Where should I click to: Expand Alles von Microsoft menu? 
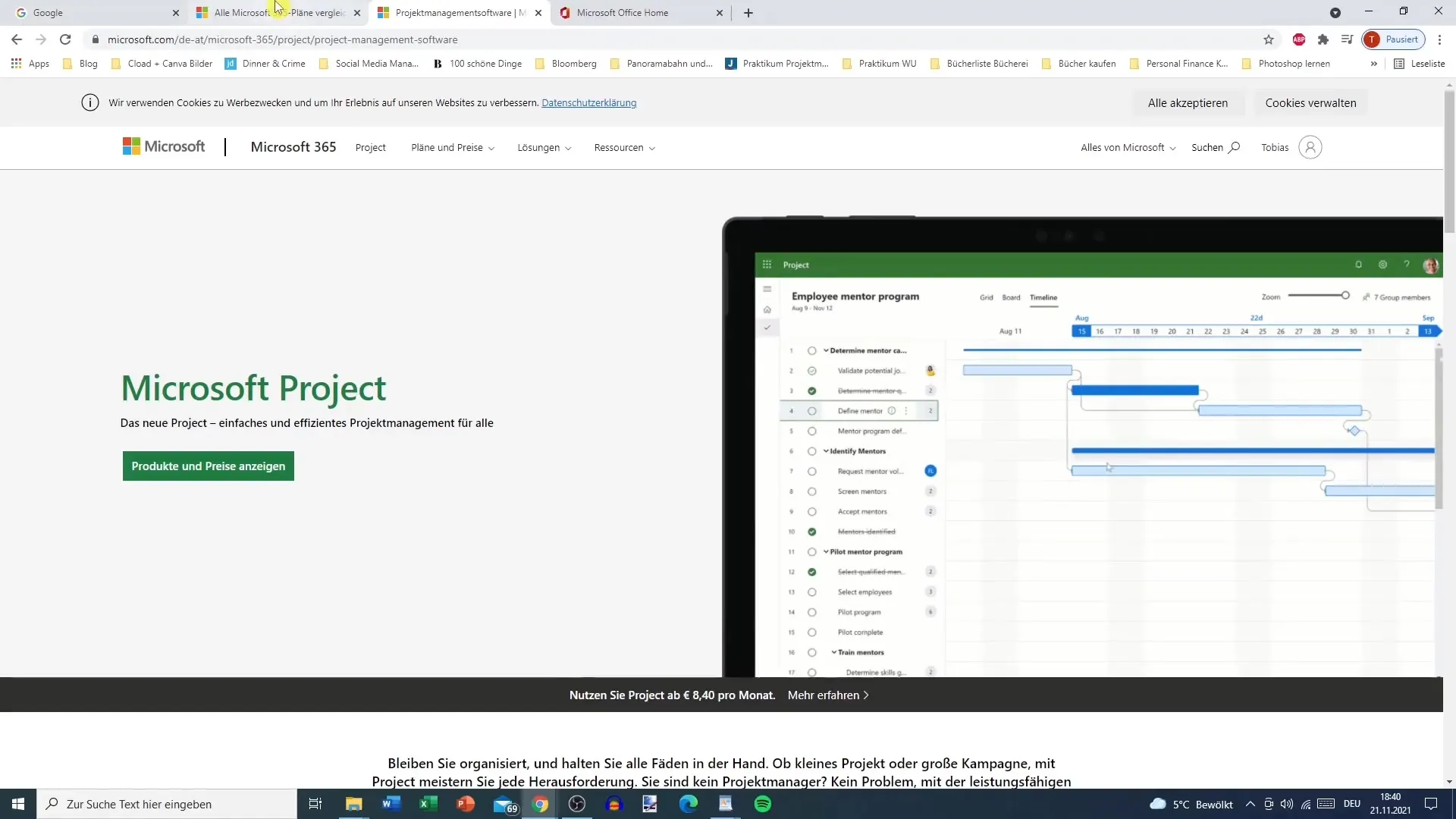[x=1128, y=148]
